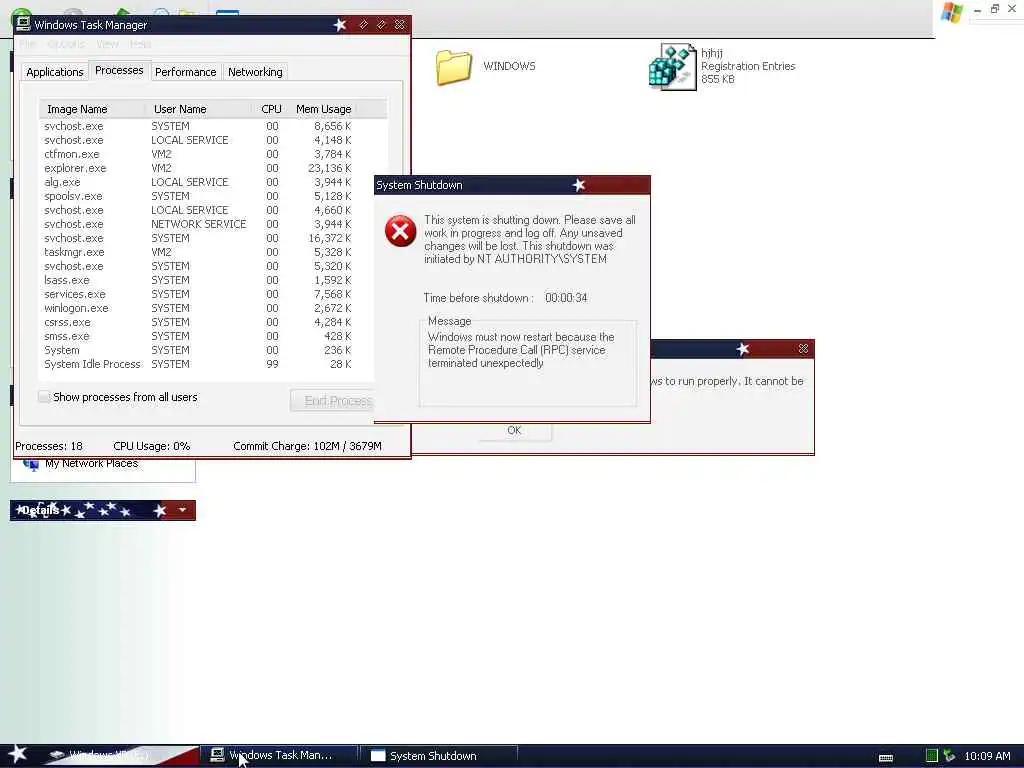Screen dimensions: 1024x768
Task: Select the alg.exe process row
Action: [198, 182]
